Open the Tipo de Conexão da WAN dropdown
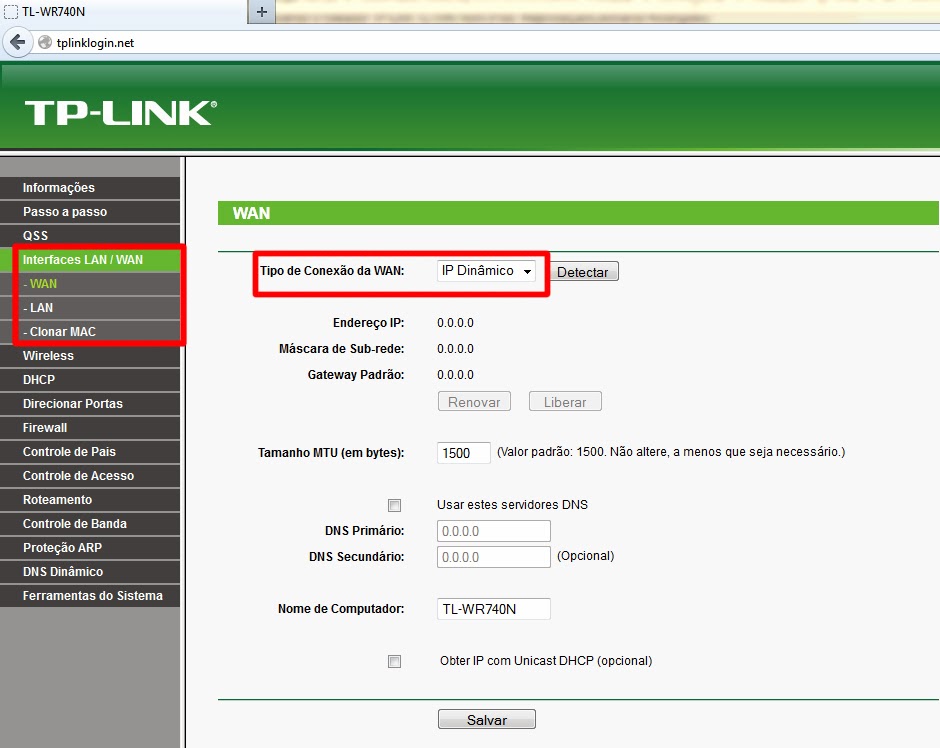The image size is (940, 748). (x=487, y=270)
